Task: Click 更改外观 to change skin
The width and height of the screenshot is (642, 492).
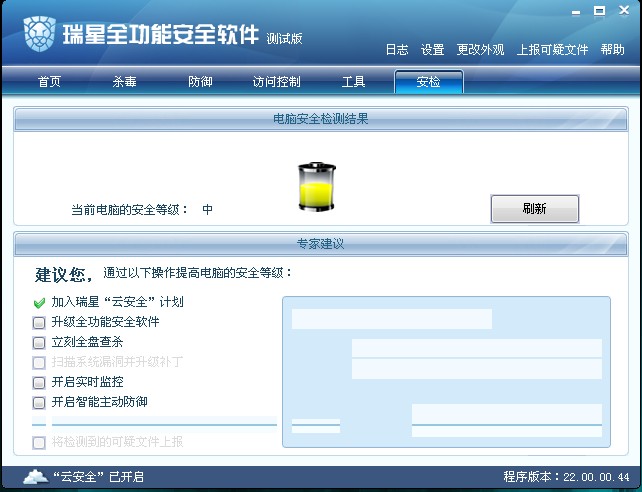Action: 480,50
